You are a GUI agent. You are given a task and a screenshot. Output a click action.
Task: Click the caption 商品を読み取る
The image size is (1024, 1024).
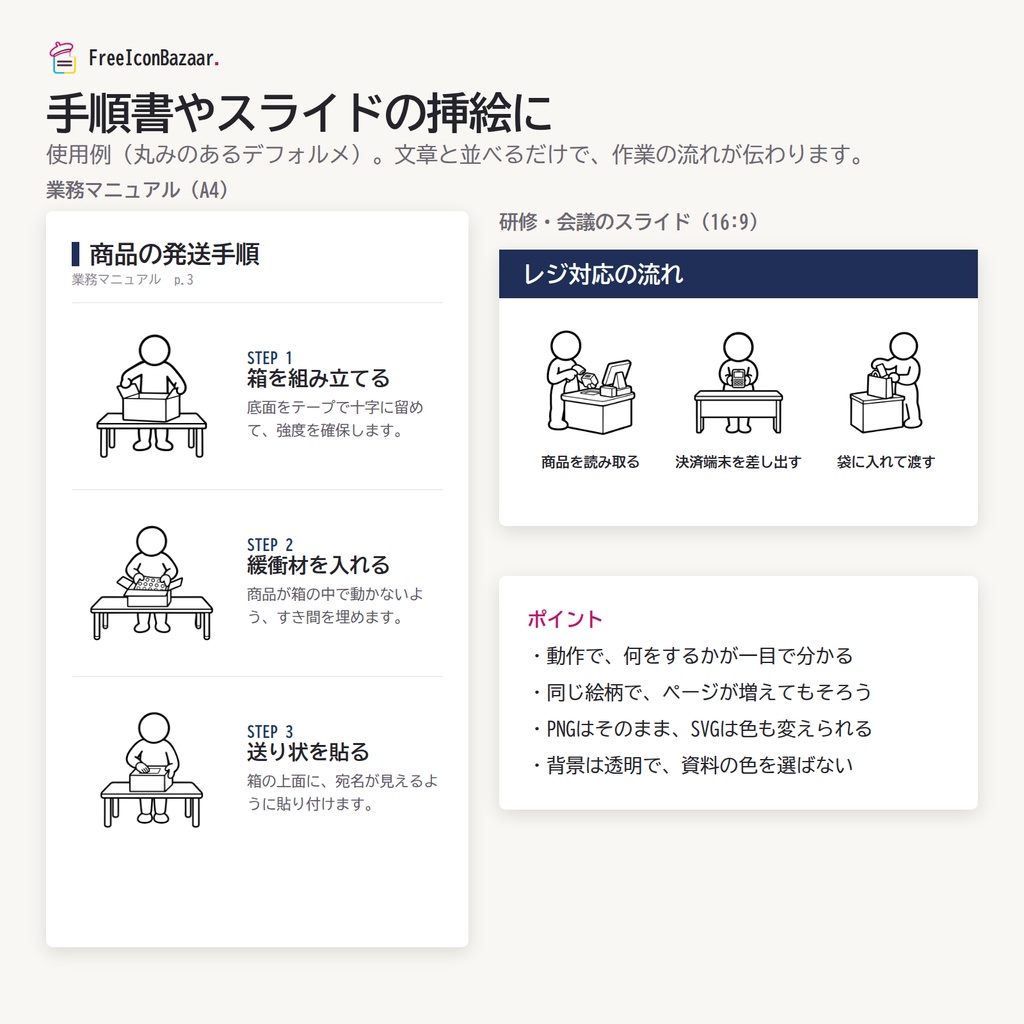[590, 462]
